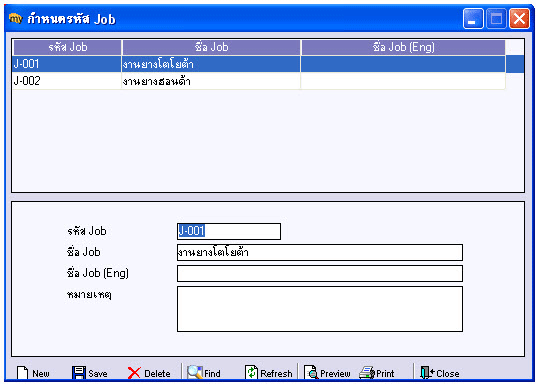Click the ชื่อ Job (Eng) input field
This screenshot has height=388, width=539.
320,273
